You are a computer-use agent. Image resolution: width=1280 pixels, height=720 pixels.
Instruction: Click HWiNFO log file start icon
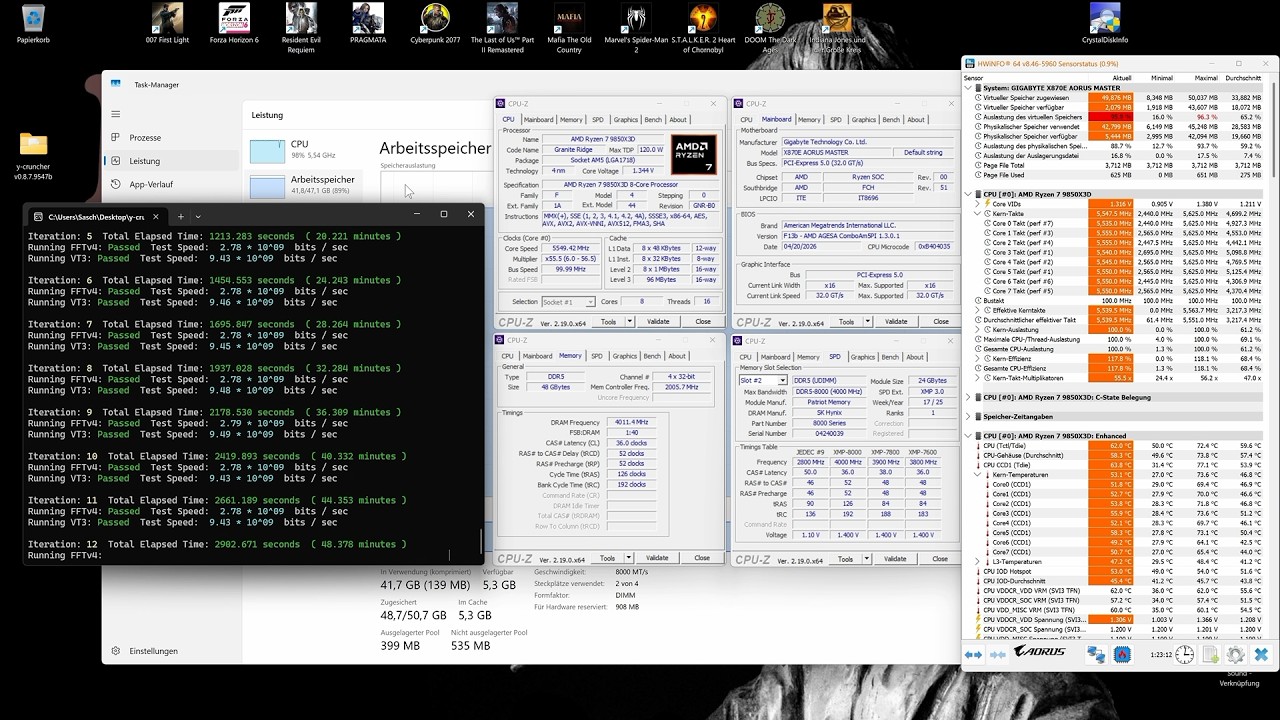[1210, 654]
